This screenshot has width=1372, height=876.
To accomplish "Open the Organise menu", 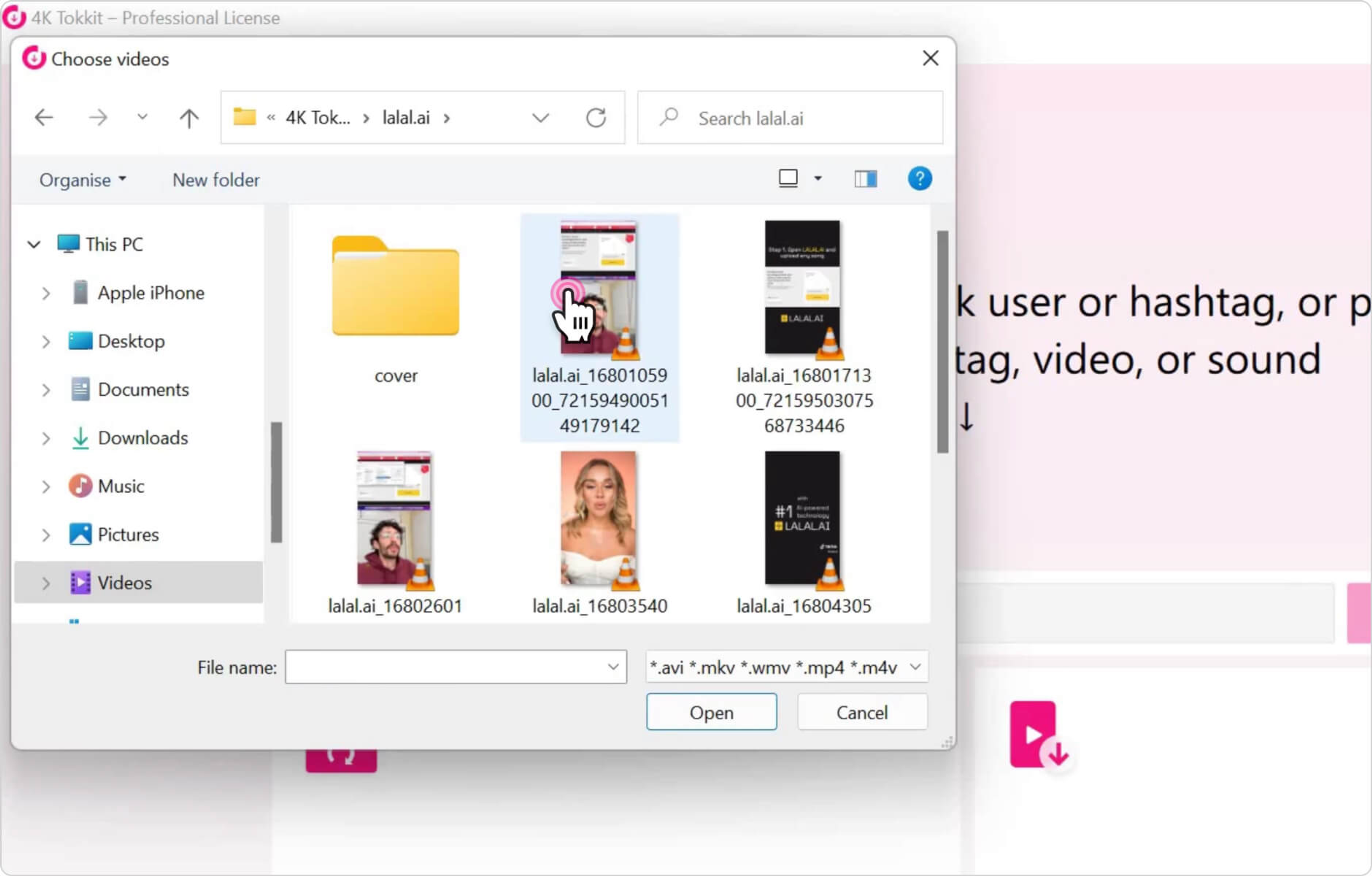I will point(82,180).
